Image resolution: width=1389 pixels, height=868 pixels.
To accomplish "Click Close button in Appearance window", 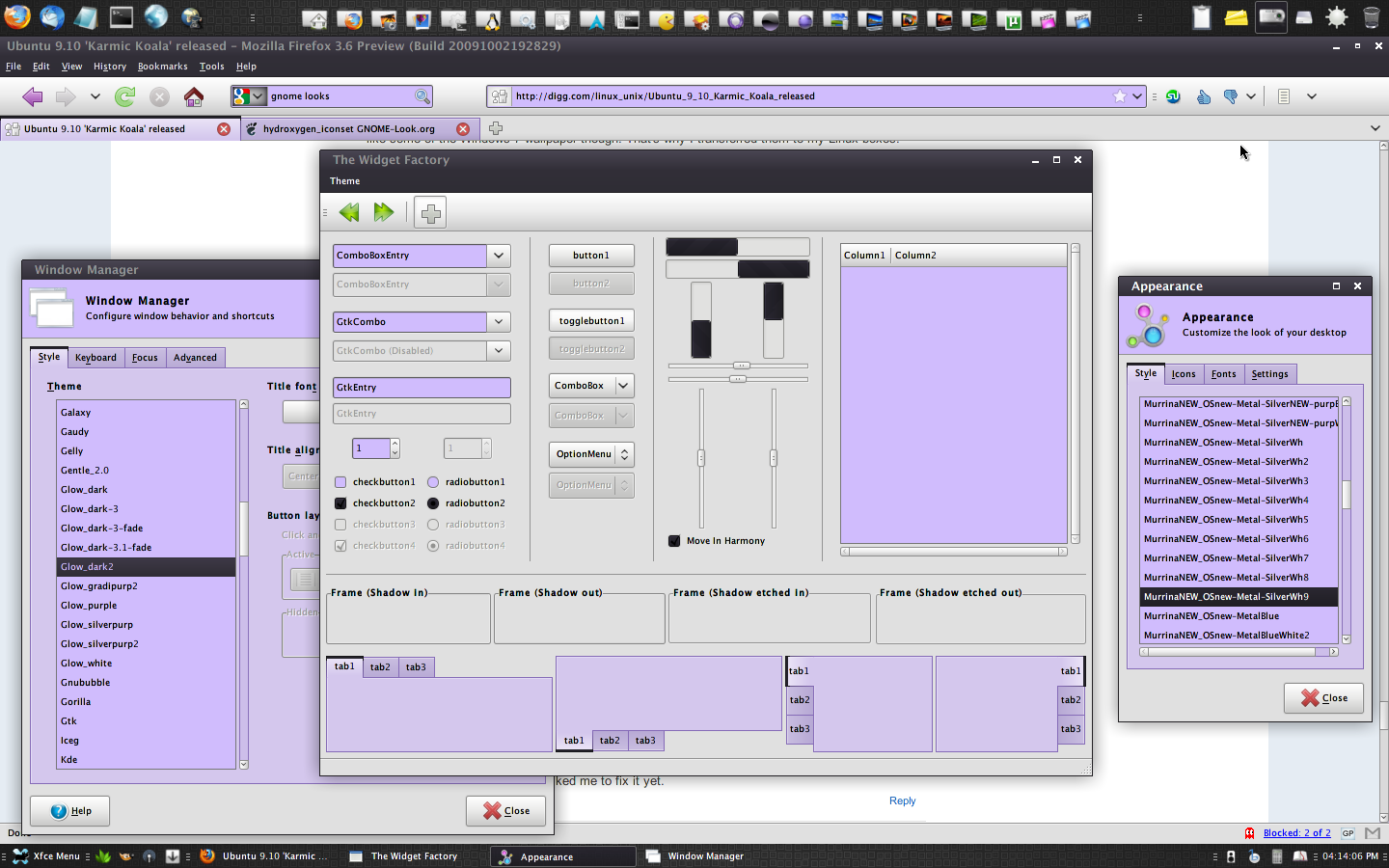I will 1323,698.
